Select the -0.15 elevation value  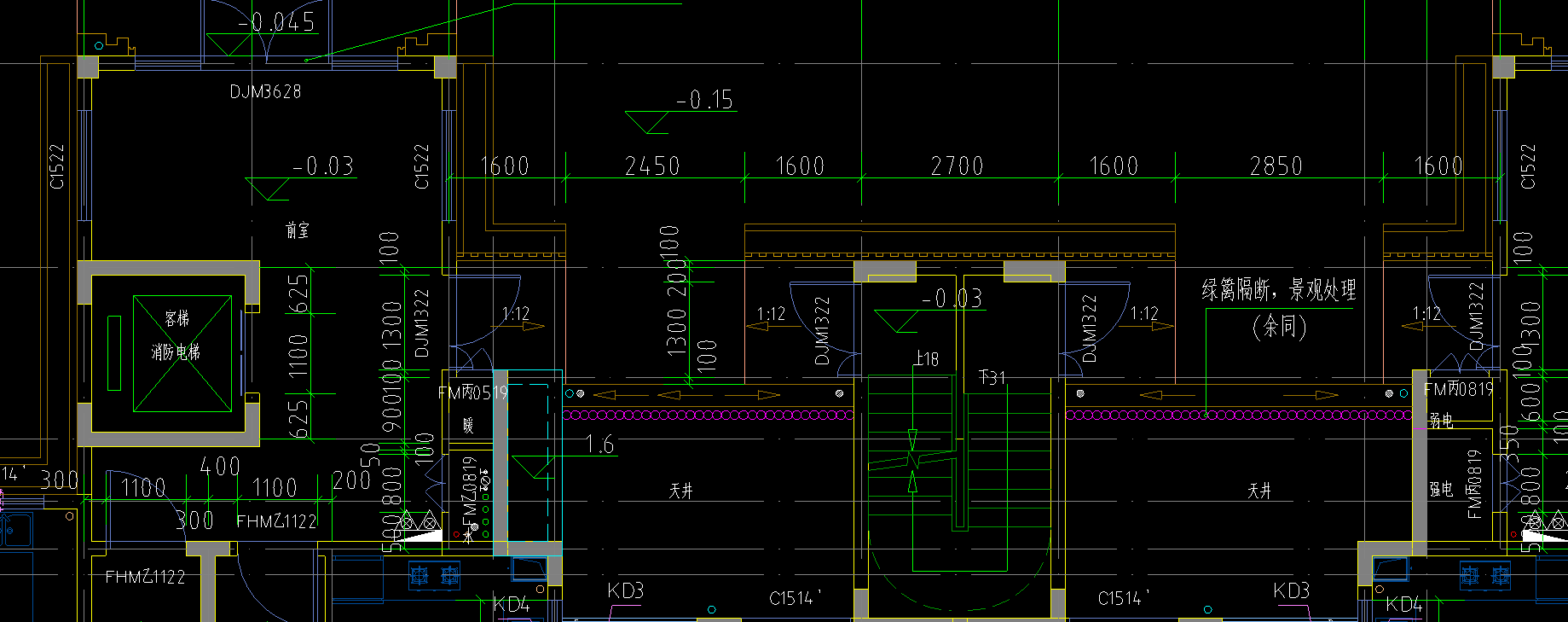click(704, 100)
